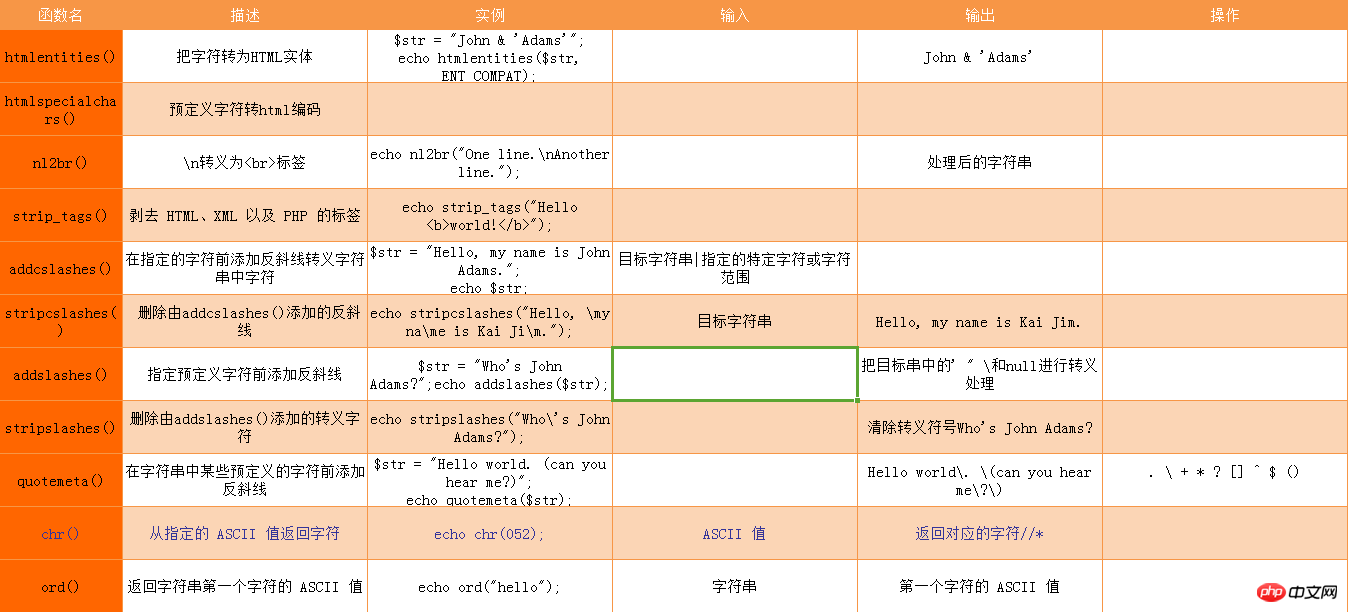Click the 删除由addcslashes()添加的反斜线 description cell
The width and height of the screenshot is (1348, 612).
pyautogui.click(x=245, y=321)
